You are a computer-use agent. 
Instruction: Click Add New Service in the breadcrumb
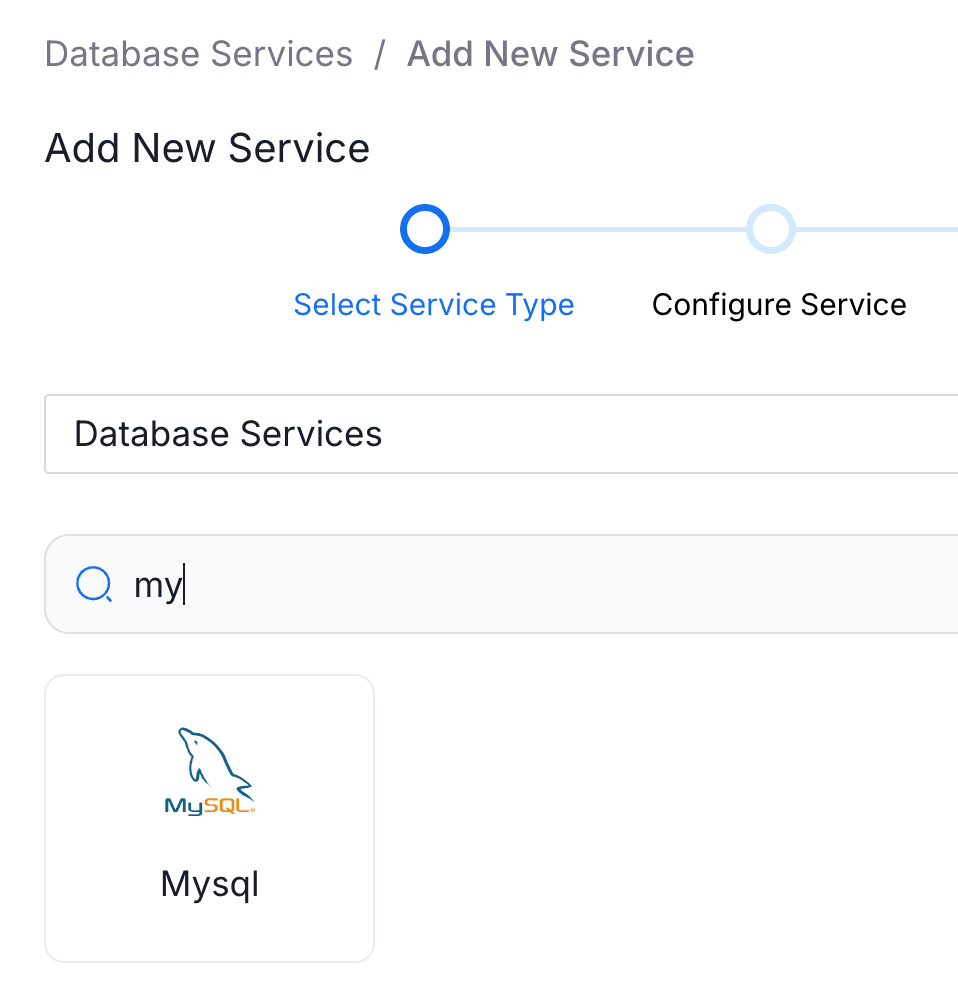549,54
